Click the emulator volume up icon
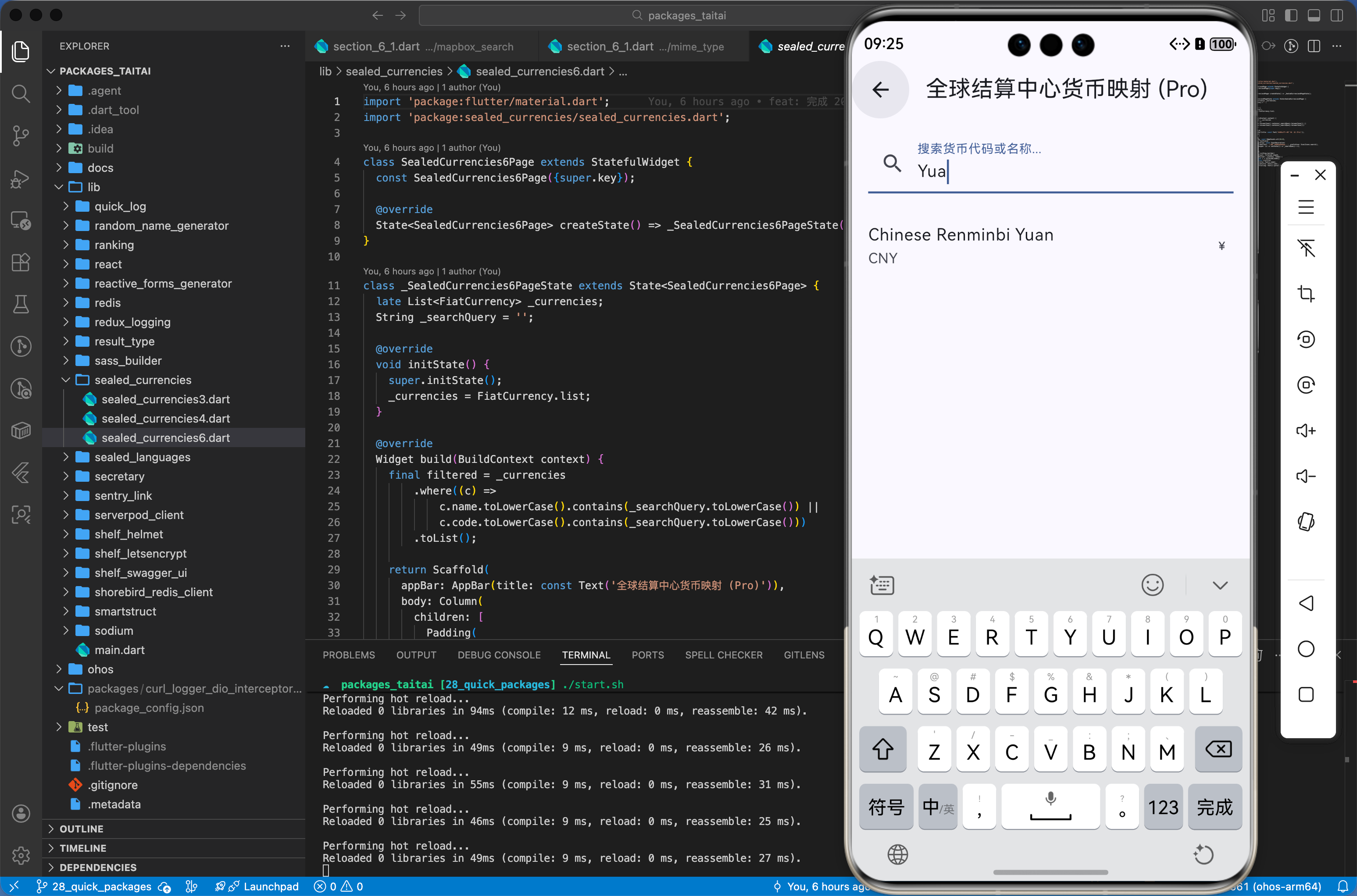1357x896 pixels. coord(1306,430)
